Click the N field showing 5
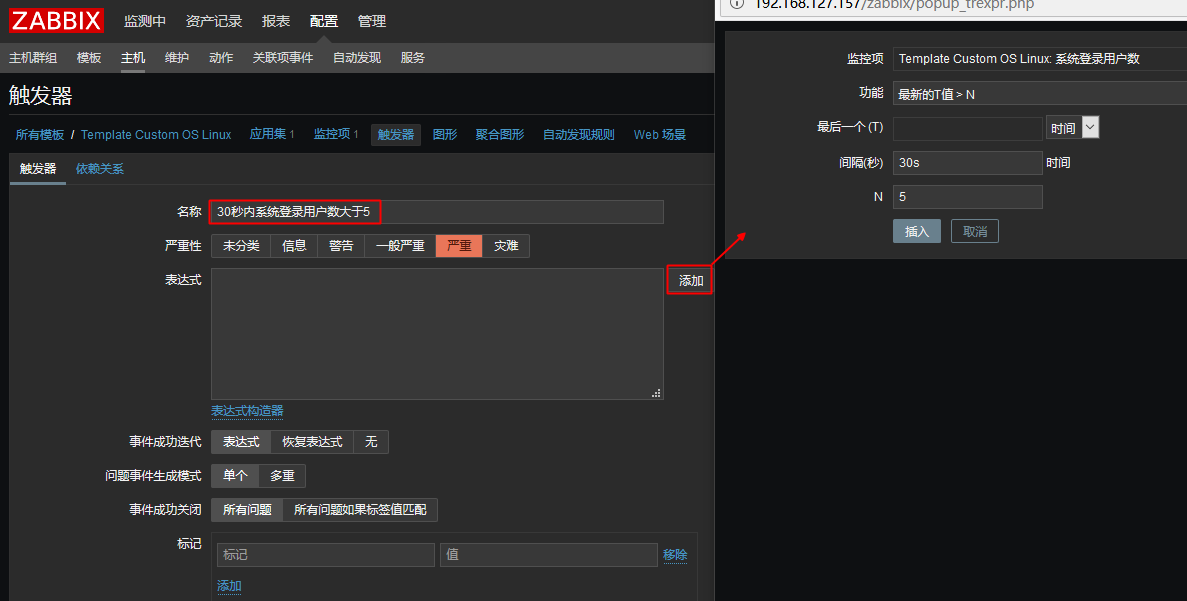 967,197
